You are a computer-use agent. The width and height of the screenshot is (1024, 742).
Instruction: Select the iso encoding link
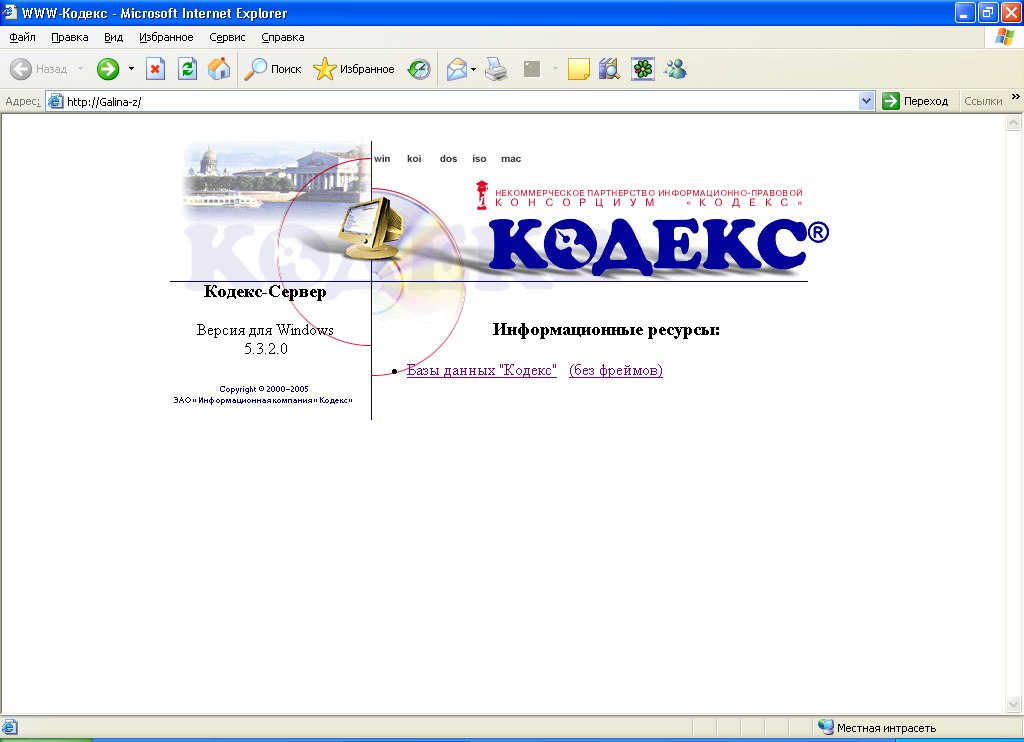(479, 159)
